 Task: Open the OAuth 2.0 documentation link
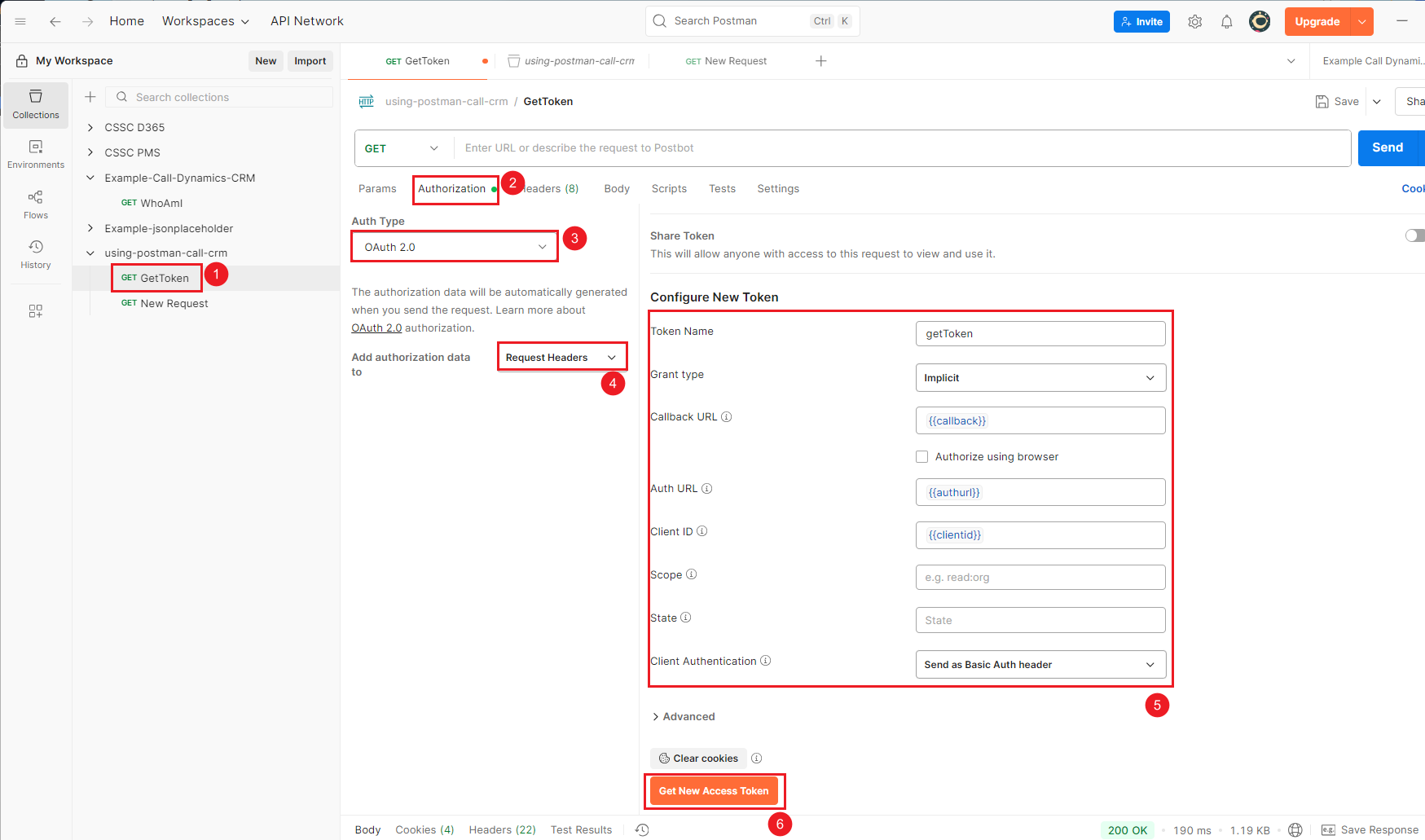pos(376,328)
